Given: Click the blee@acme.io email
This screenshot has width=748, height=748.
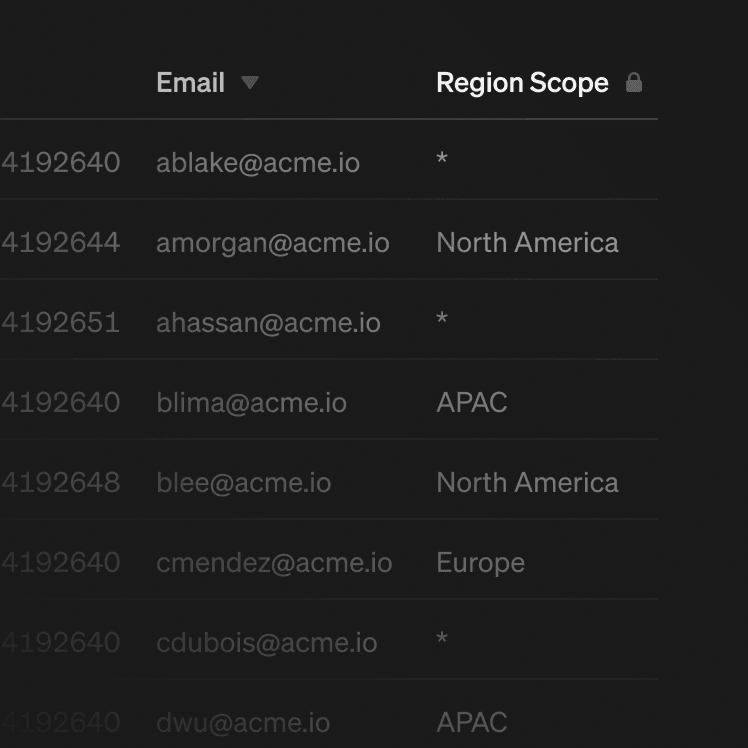Looking at the screenshot, I should [243, 482].
